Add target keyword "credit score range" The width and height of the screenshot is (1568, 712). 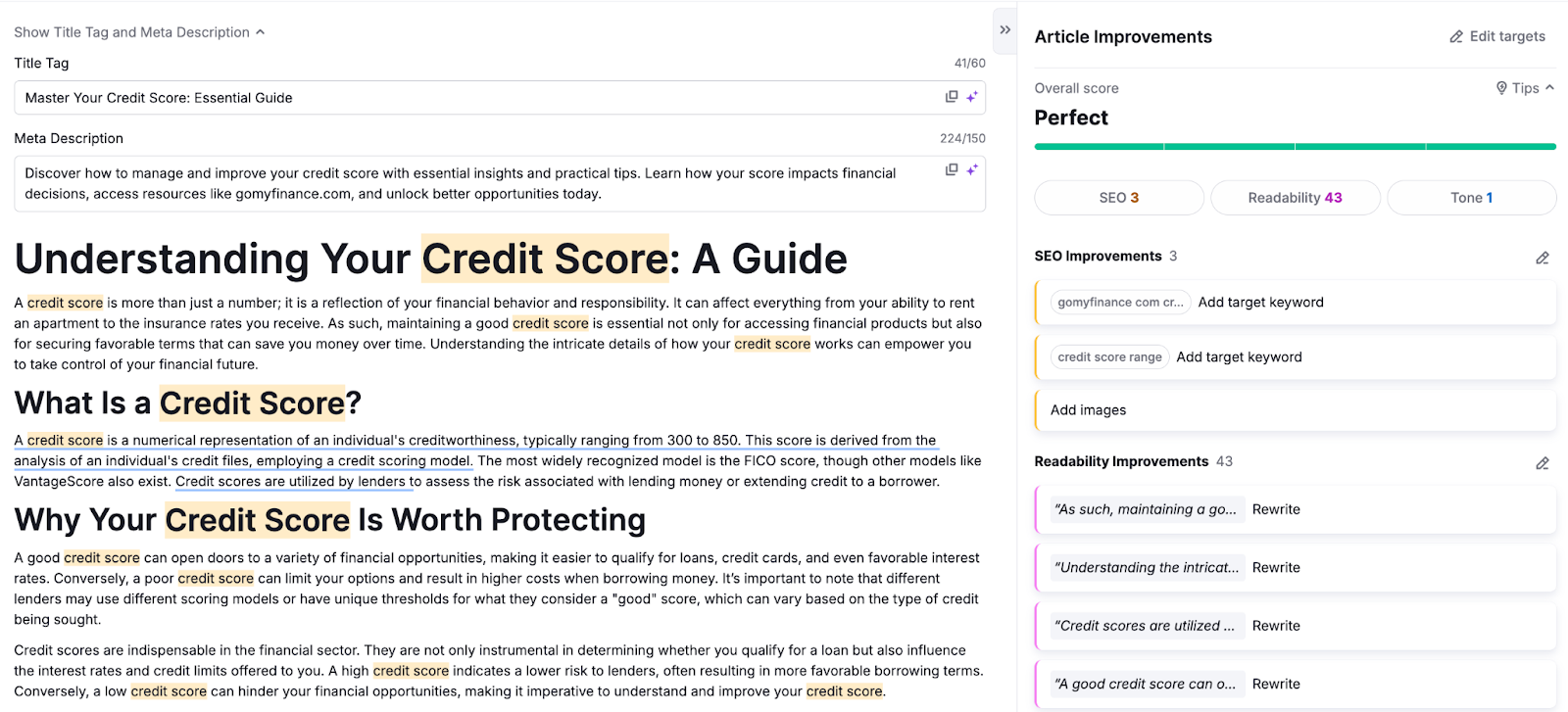tap(1239, 357)
